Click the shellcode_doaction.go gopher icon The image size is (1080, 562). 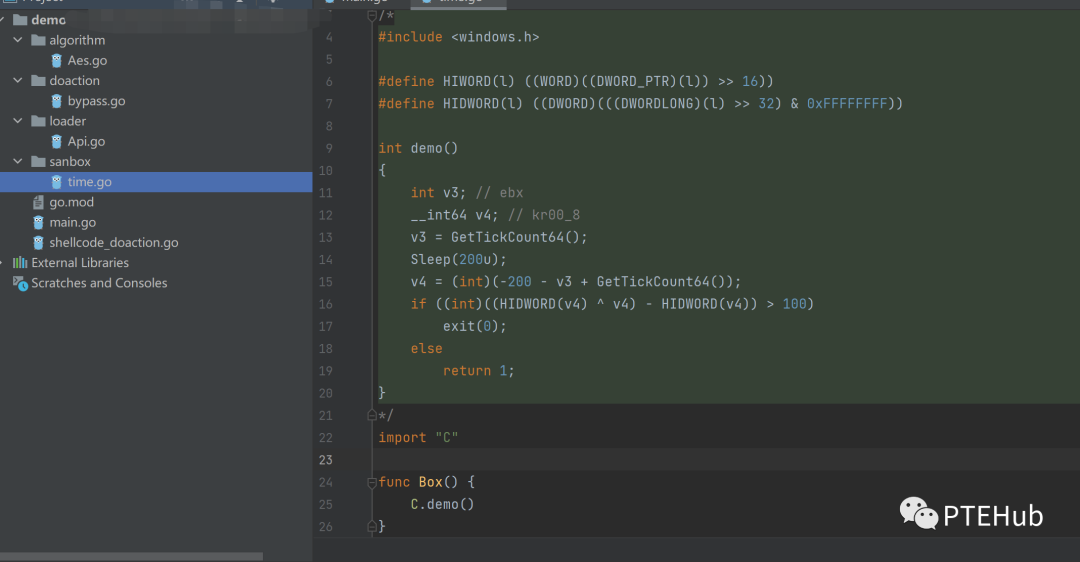[x=39, y=243]
